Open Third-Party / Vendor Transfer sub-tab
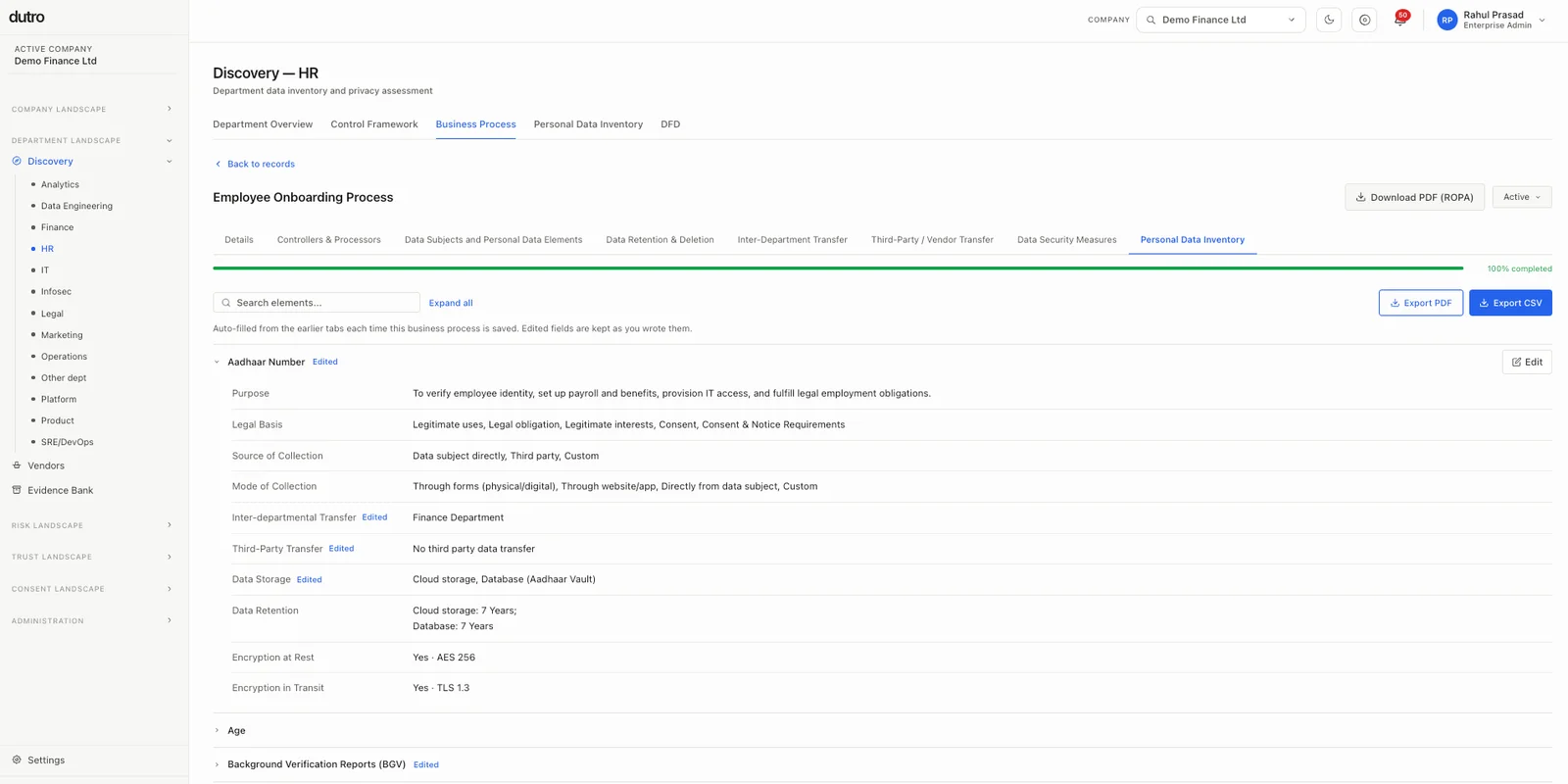The height and width of the screenshot is (784, 1568). pos(932,239)
